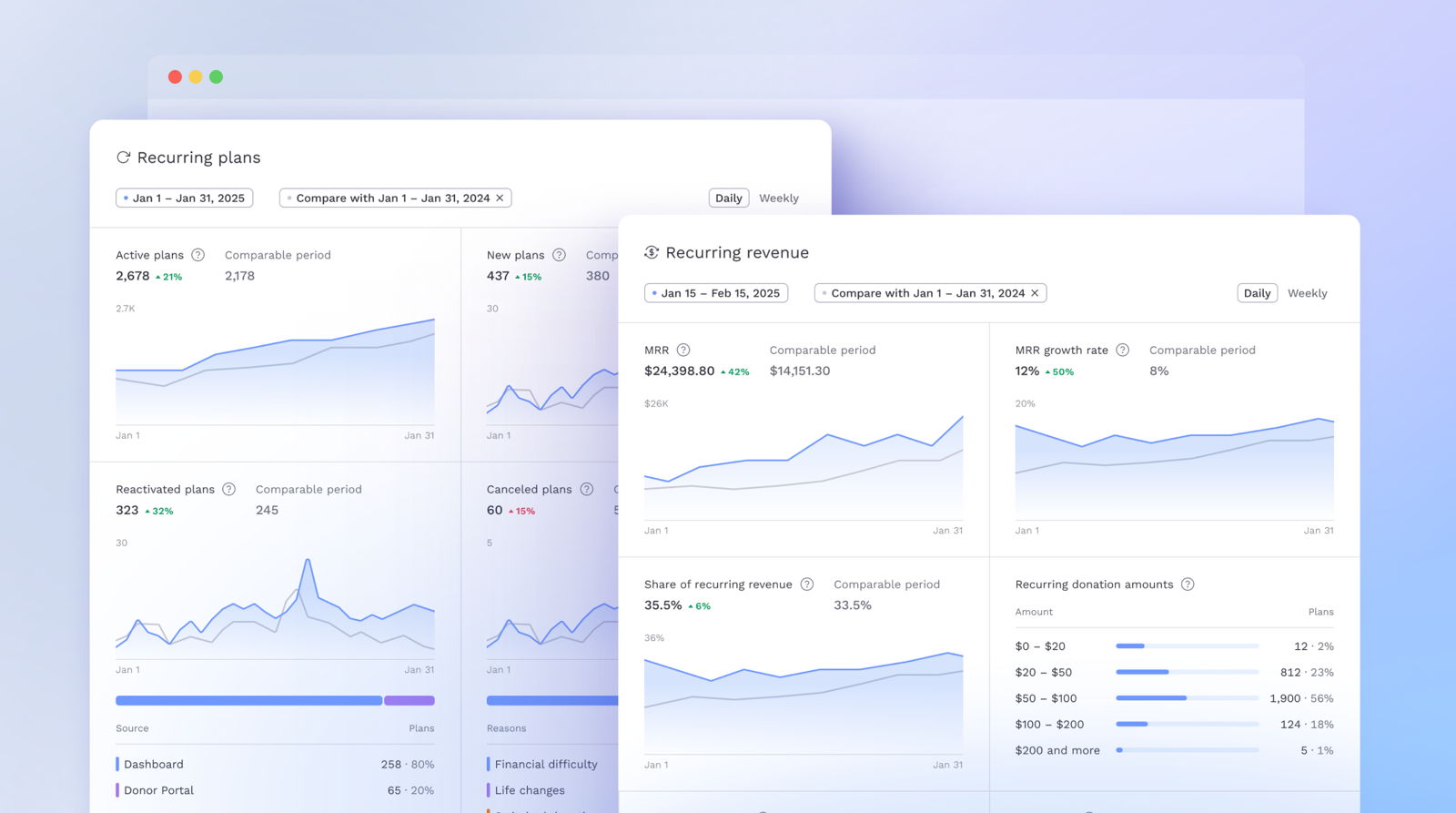Click the Share of recurring revenue help icon
The image size is (1456, 813).
[x=806, y=584]
